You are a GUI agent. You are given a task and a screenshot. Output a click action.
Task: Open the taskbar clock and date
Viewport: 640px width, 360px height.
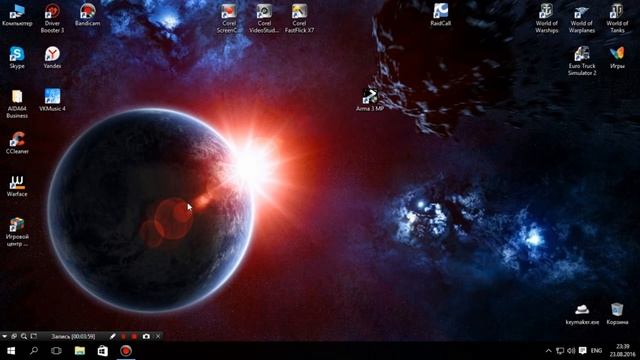point(622,351)
